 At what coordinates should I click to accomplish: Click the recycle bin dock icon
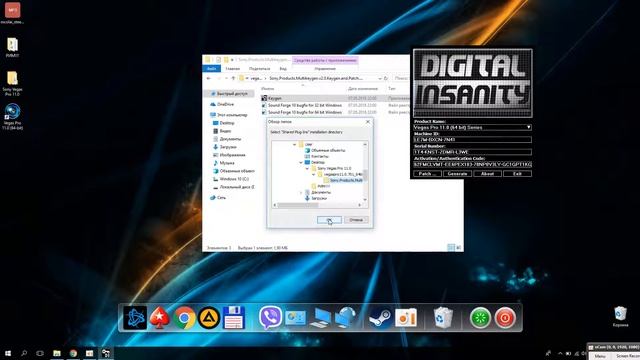pyautogui.click(x=442, y=318)
